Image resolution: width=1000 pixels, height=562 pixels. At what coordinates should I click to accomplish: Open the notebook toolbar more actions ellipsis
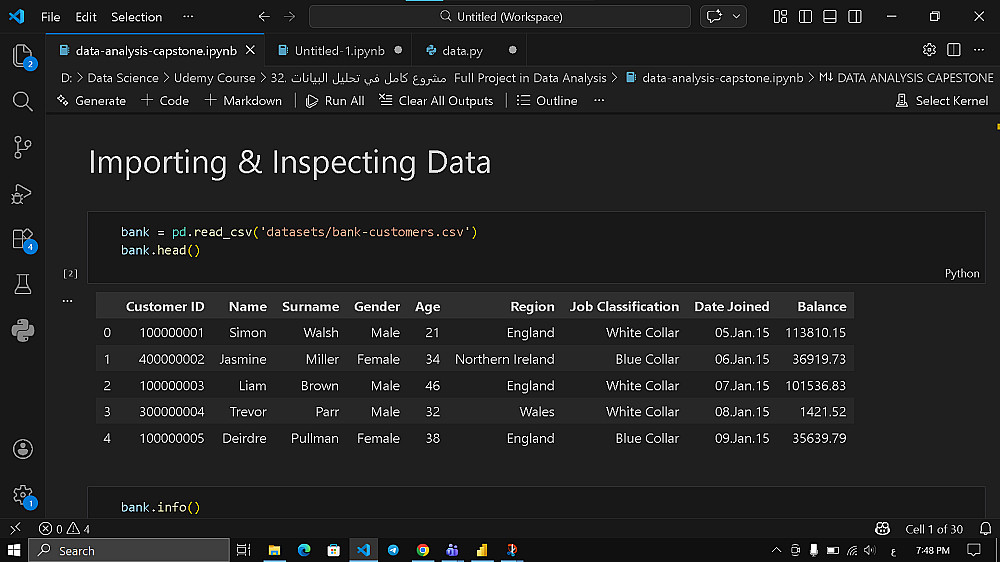click(x=599, y=101)
